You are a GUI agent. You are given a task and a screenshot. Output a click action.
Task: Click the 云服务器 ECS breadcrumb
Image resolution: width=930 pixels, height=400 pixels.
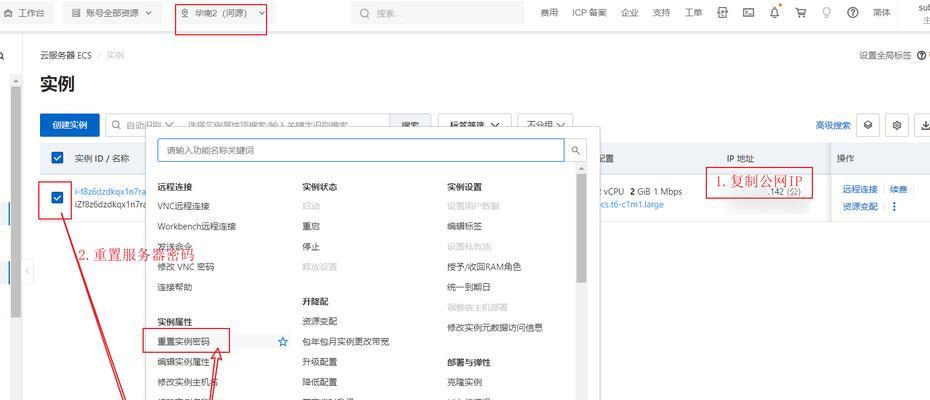tap(66, 55)
